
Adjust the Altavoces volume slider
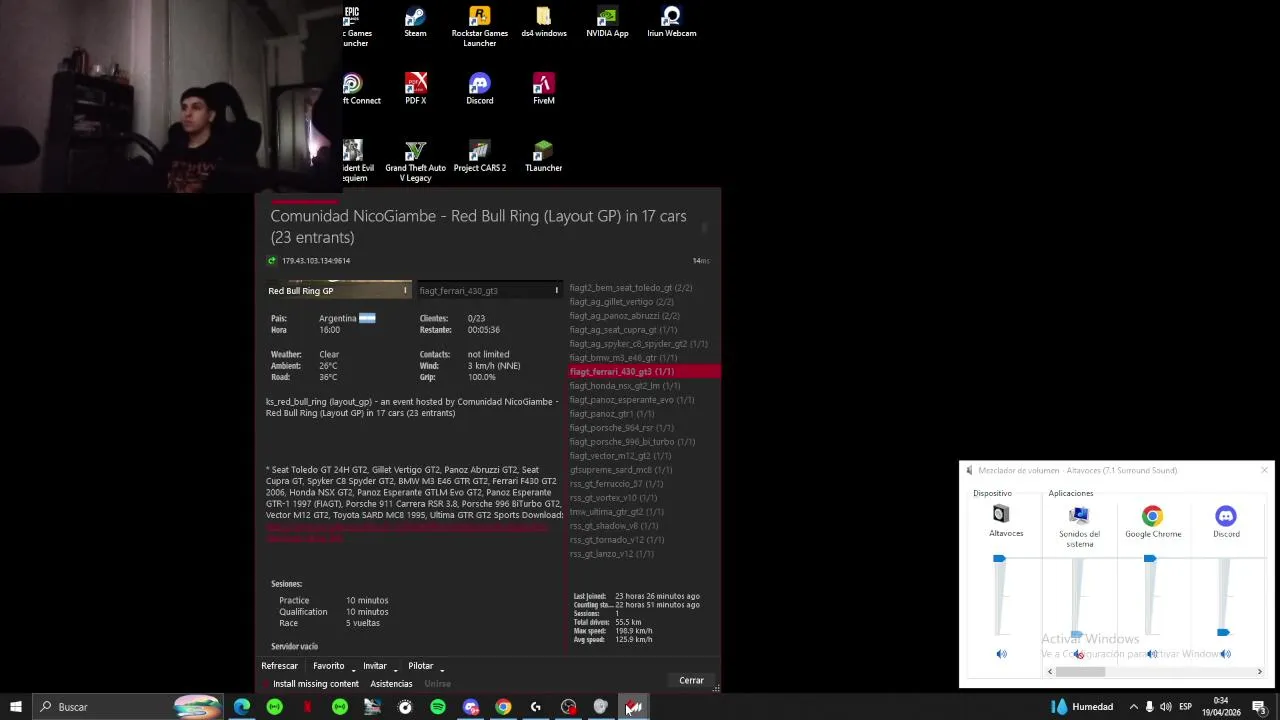tap(999, 559)
